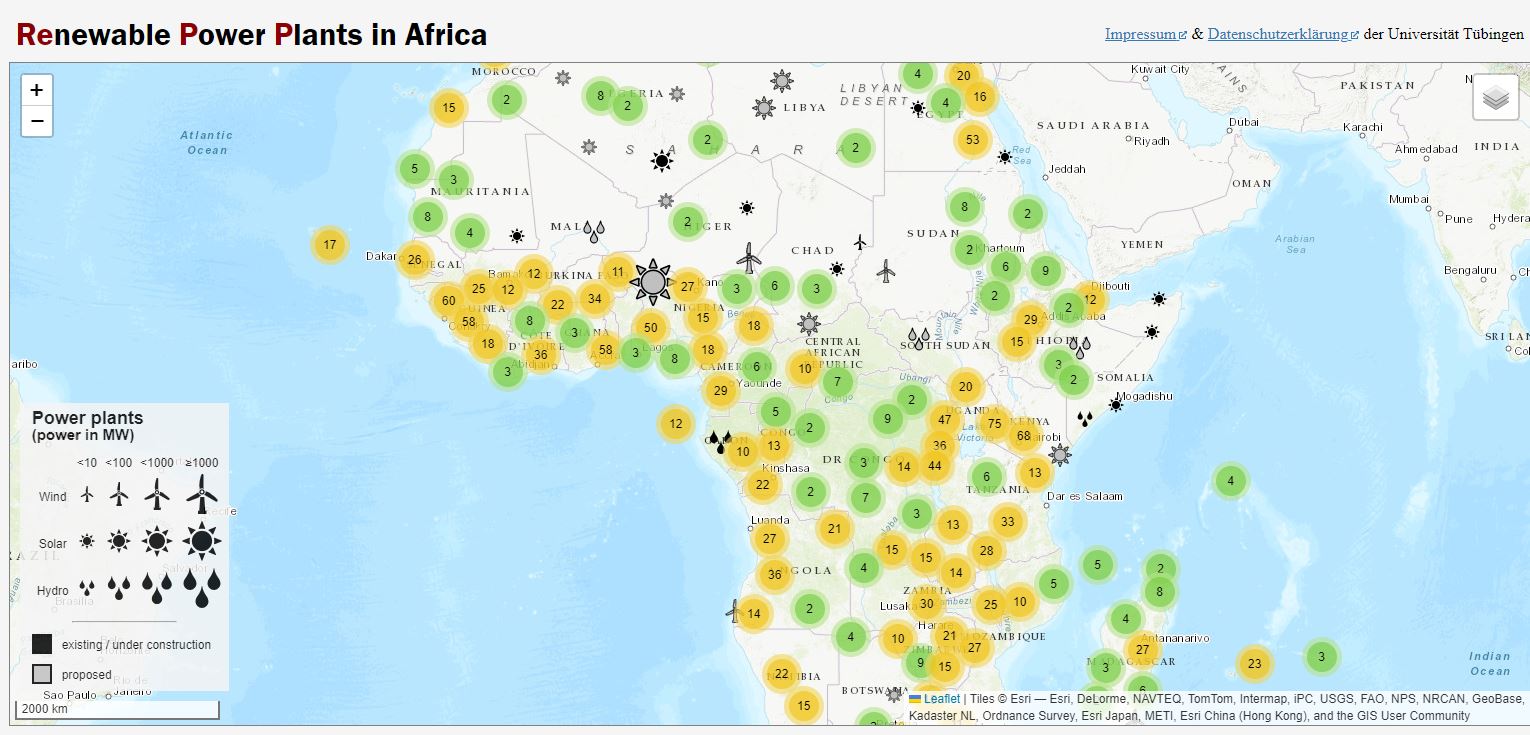Click the large proposed solar plant icon in Nigeria
The height and width of the screenshot is (735, 1530).
652,283
